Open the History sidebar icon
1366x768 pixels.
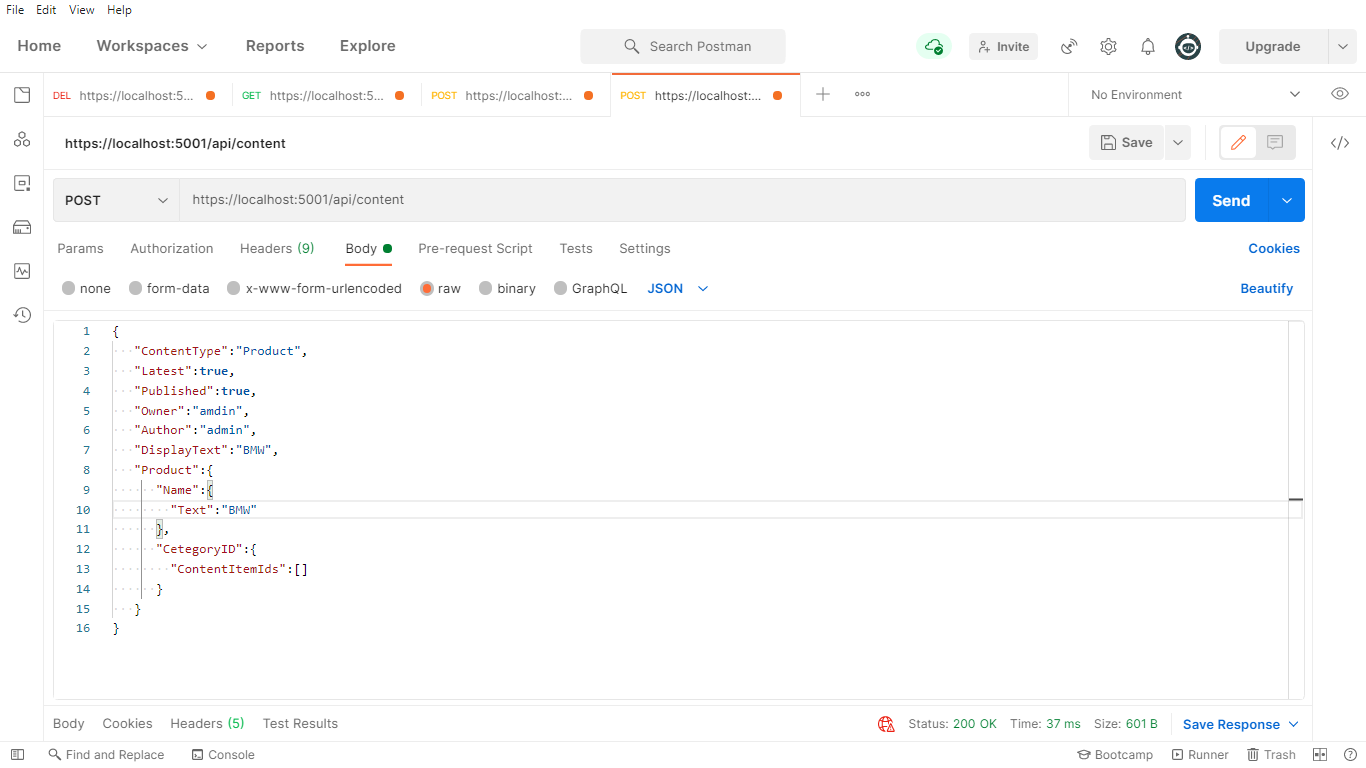point(22,315)
